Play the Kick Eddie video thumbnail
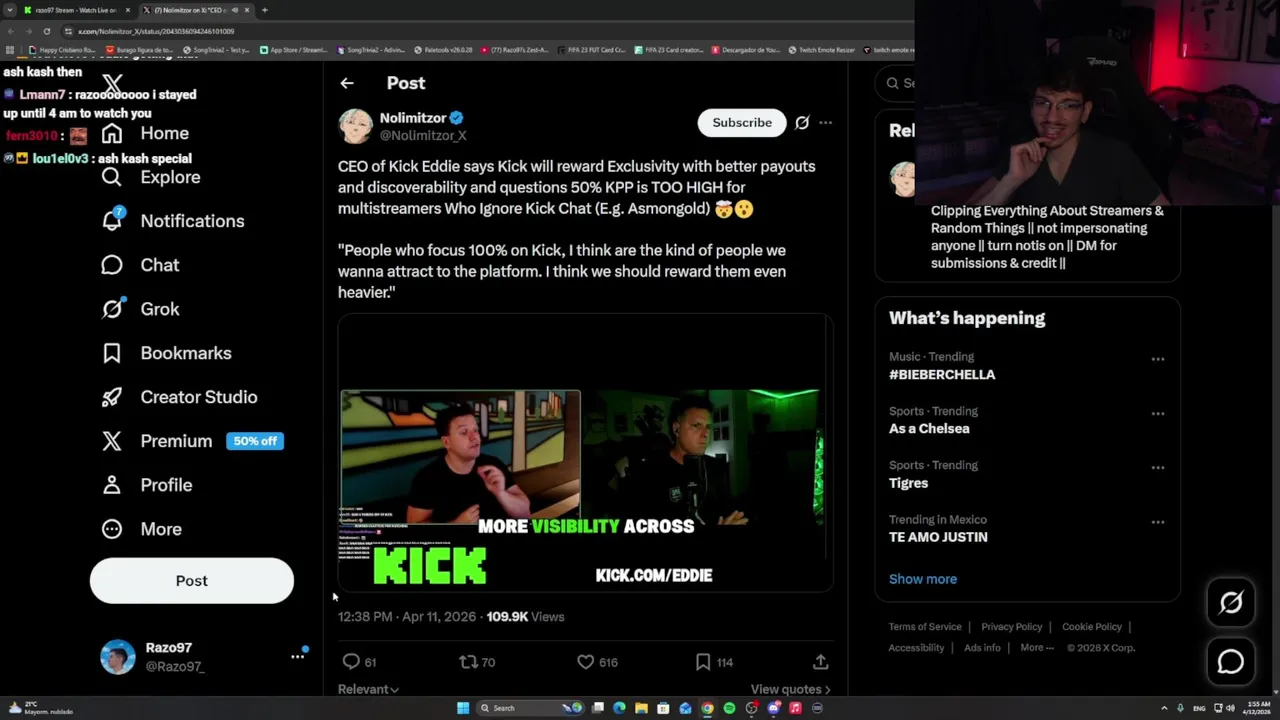1280x720 pixels. (x=585, y=453)
